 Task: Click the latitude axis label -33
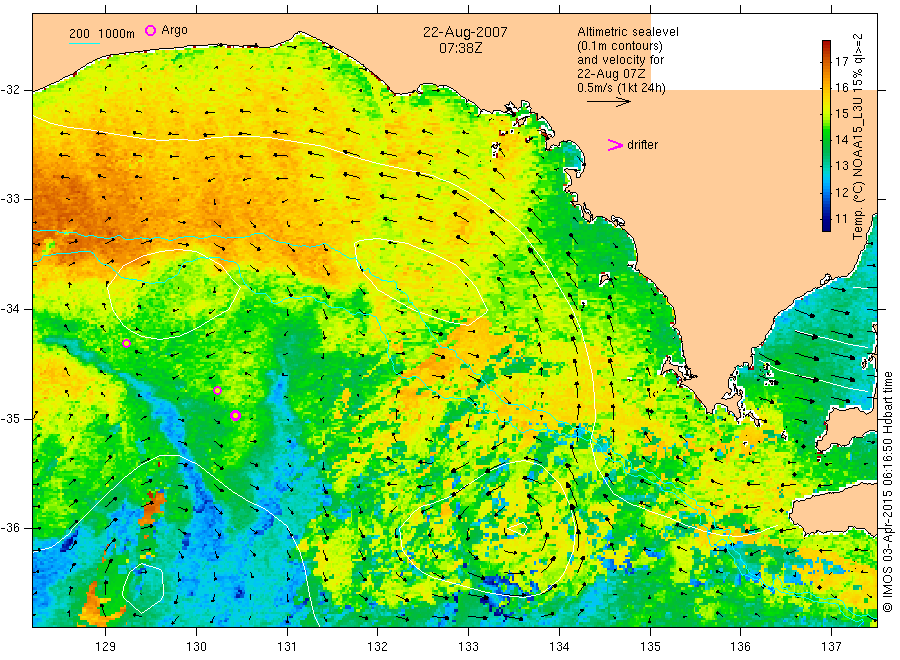pos(10,199)
